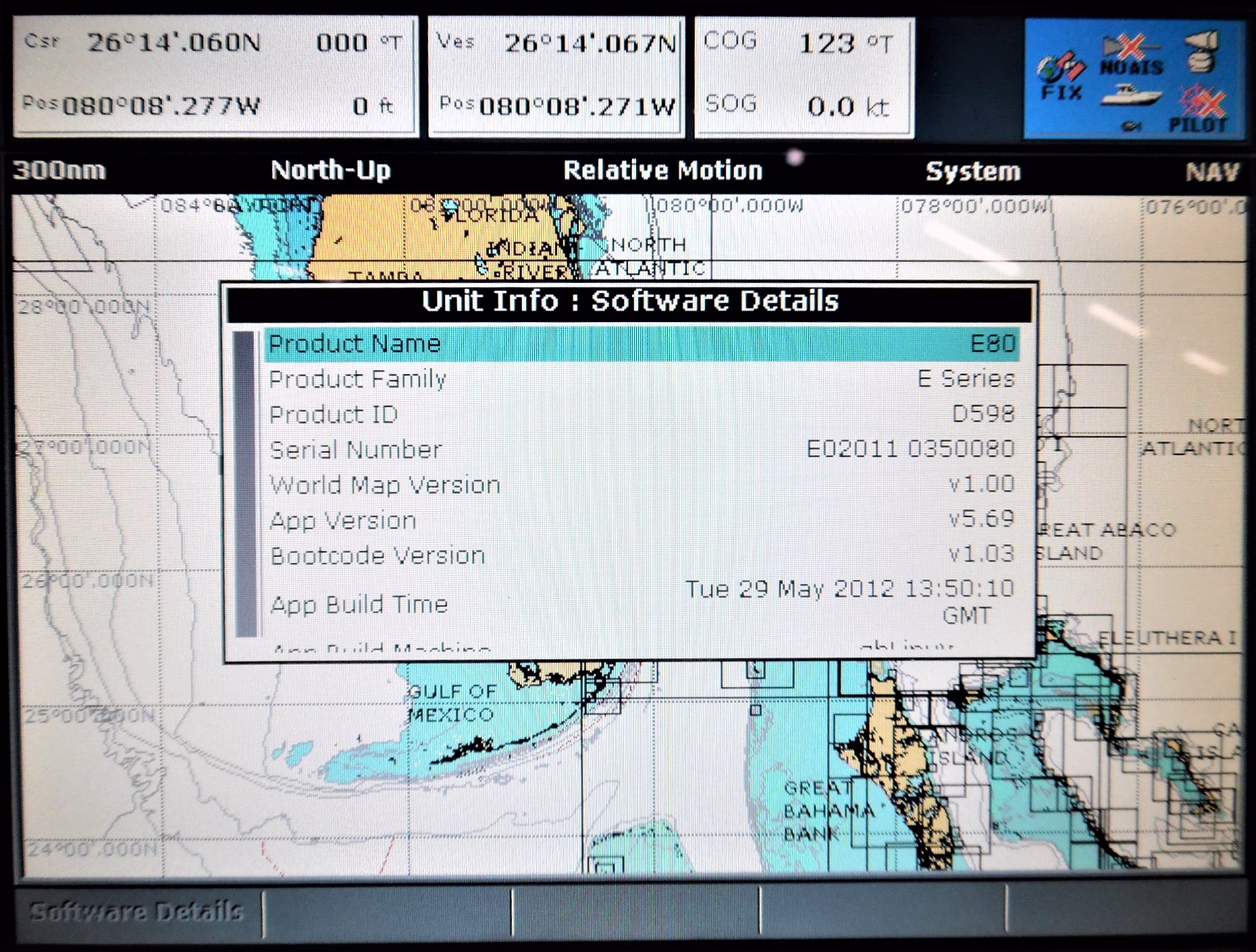Image resolution: width=1256 pixels, height=952 pixels.
Task: Click the cursor position data box
Action: (x=215, y=76)
